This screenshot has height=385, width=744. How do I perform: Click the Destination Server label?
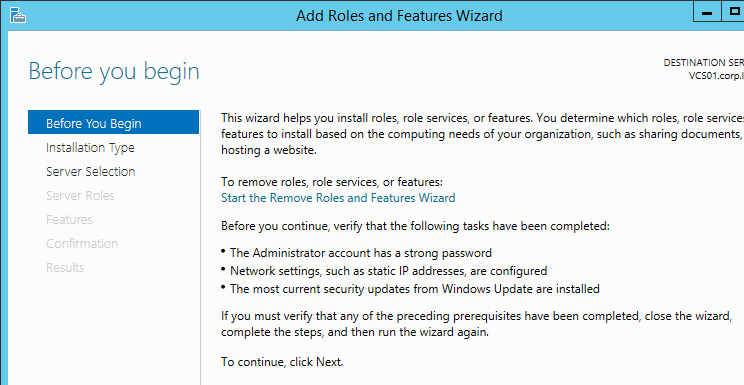[704, 63]
